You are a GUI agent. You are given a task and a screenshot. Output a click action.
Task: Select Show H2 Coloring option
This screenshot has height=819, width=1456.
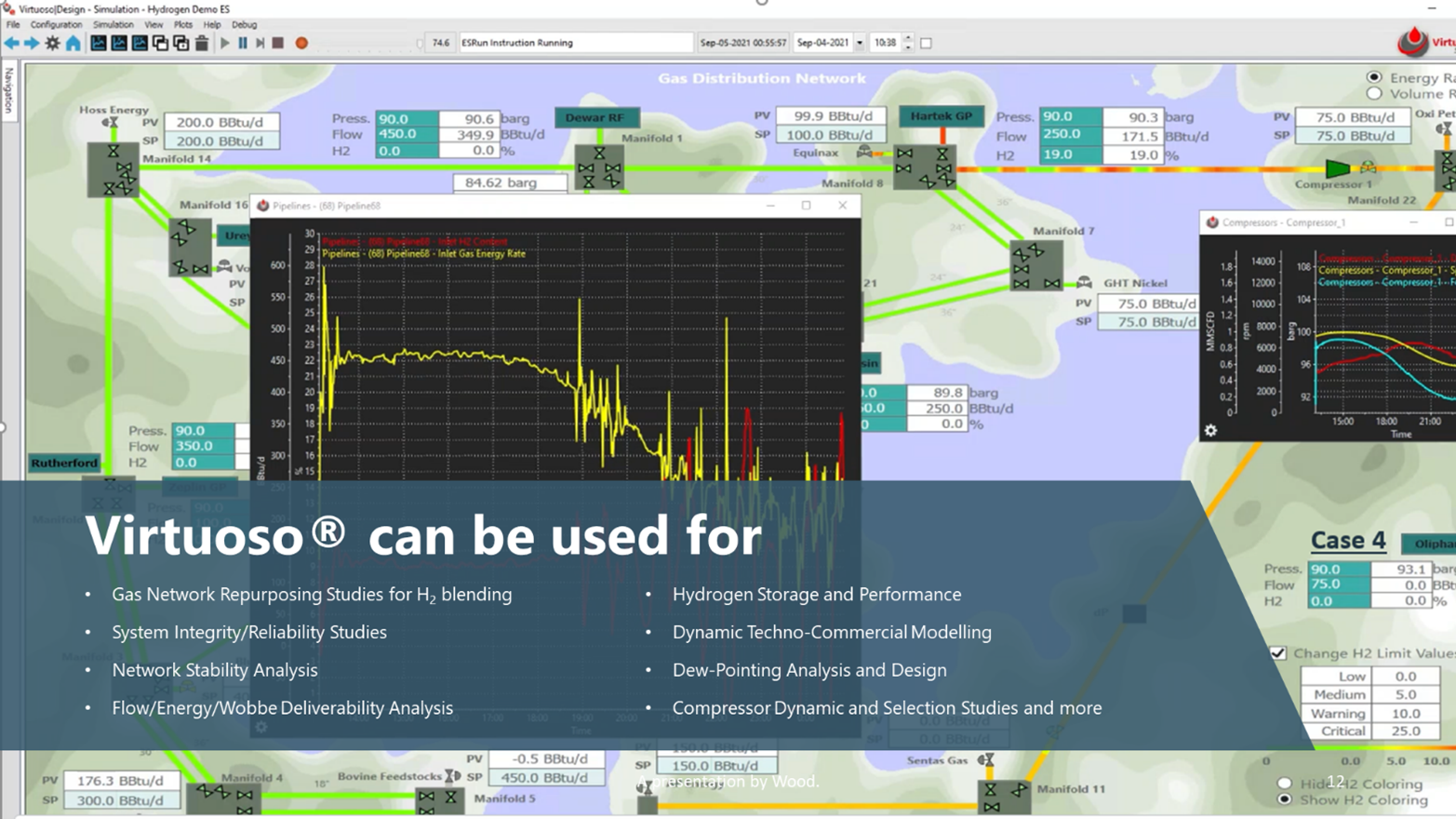tap(1285, 799)
